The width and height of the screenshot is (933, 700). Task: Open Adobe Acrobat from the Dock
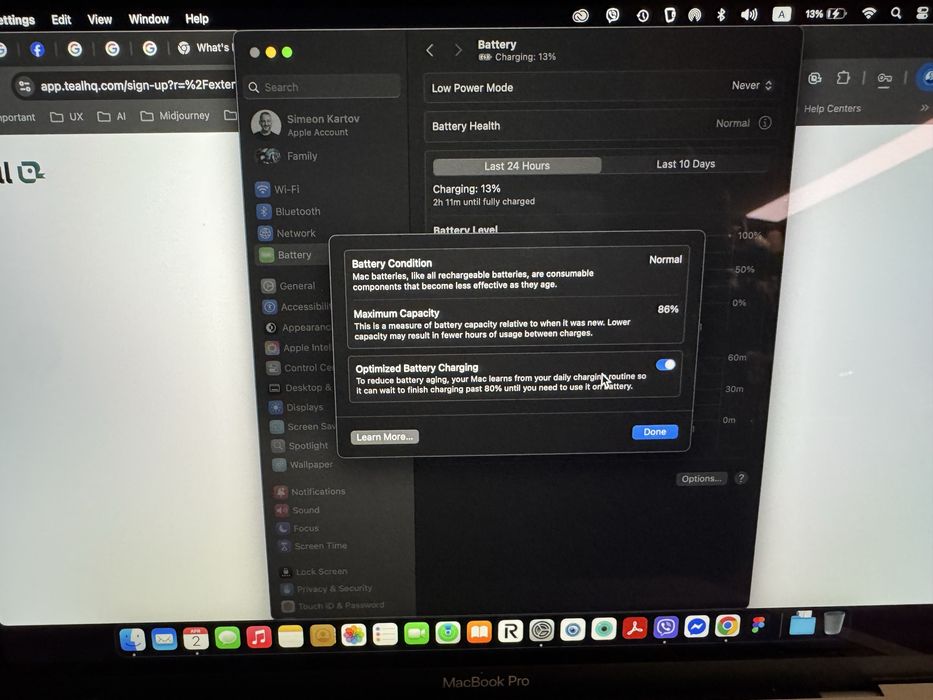click(635, 628)
